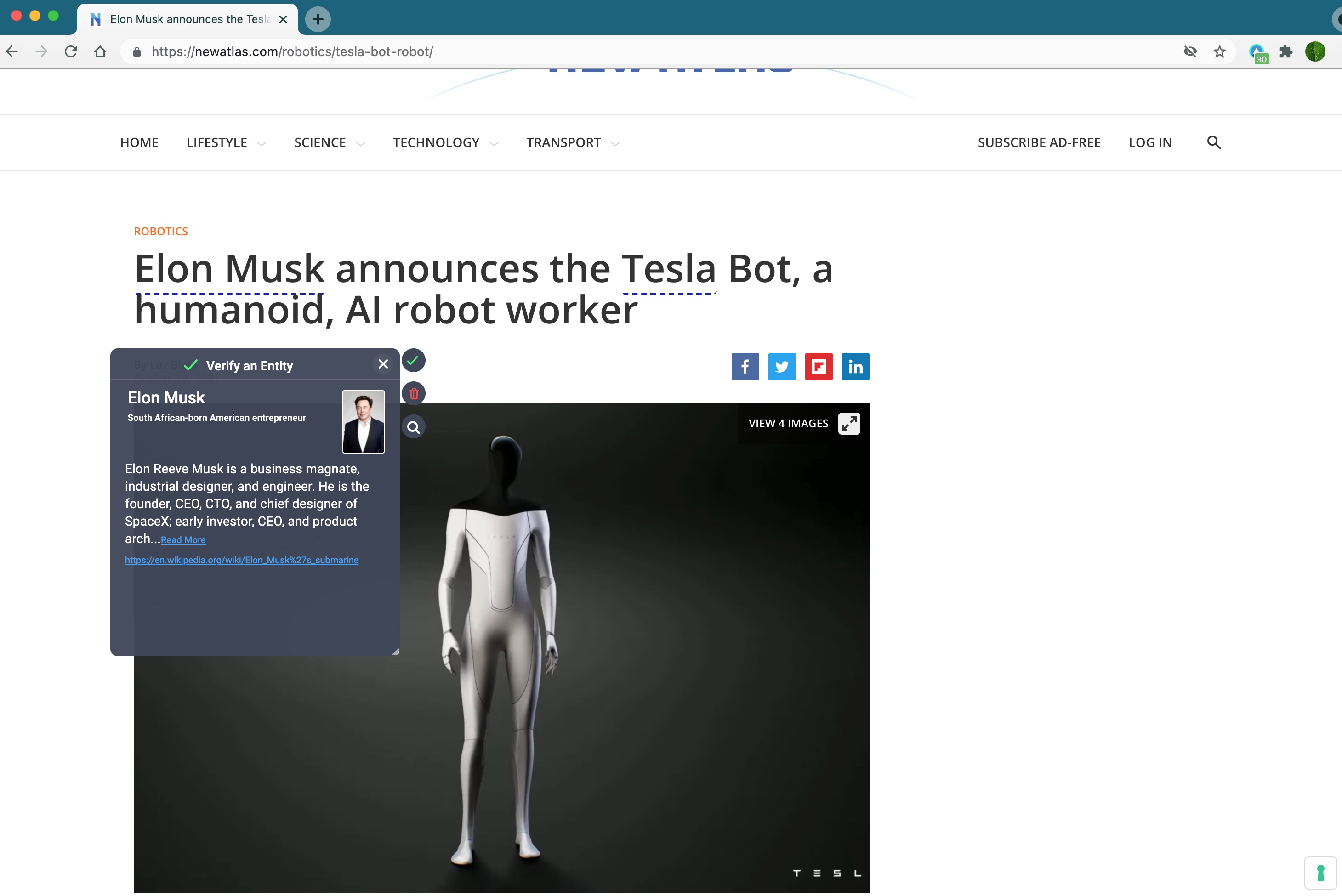The height and width of the screenshot is (896, 1342).
Task: Click Read More in entity description
Action: [x=183, y=540]
